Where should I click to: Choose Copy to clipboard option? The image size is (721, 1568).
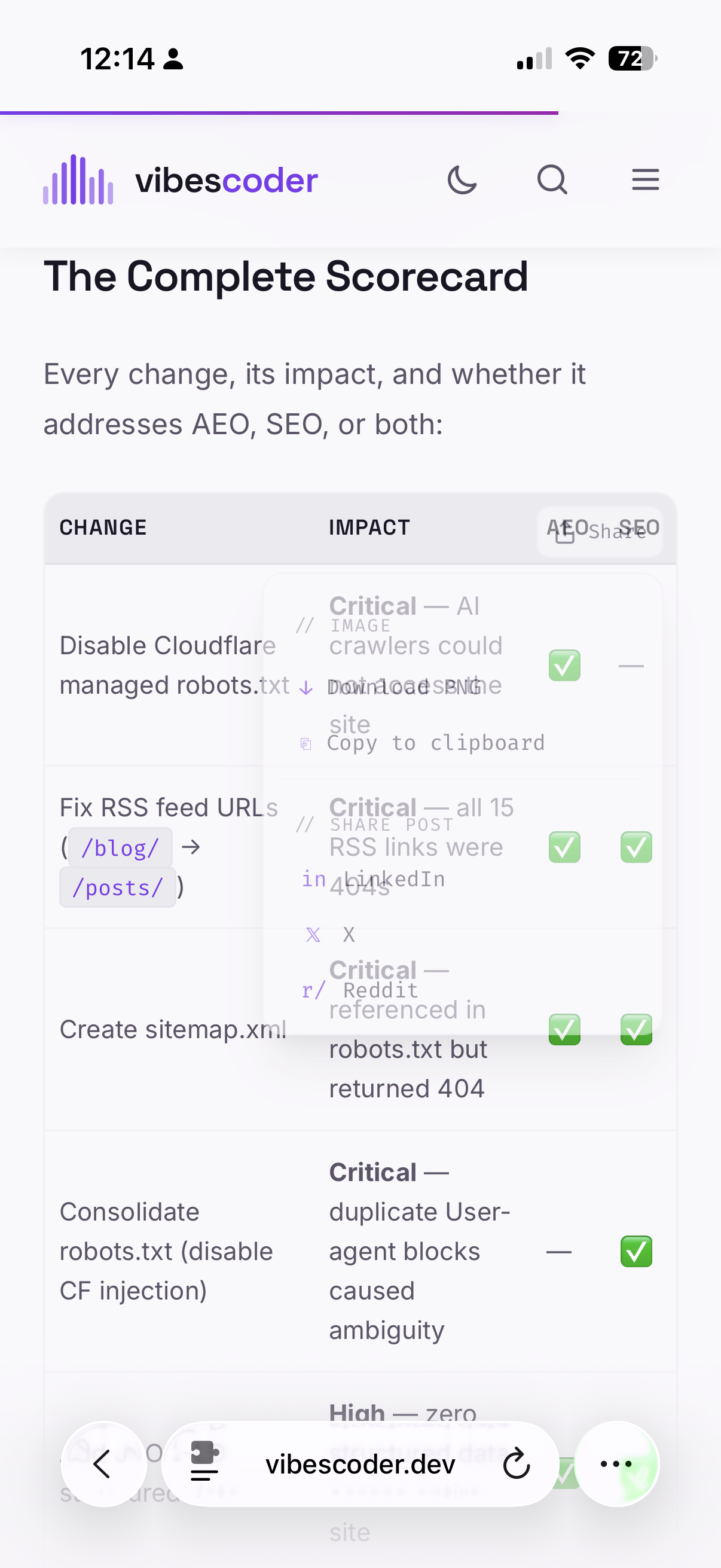[421, 743]
